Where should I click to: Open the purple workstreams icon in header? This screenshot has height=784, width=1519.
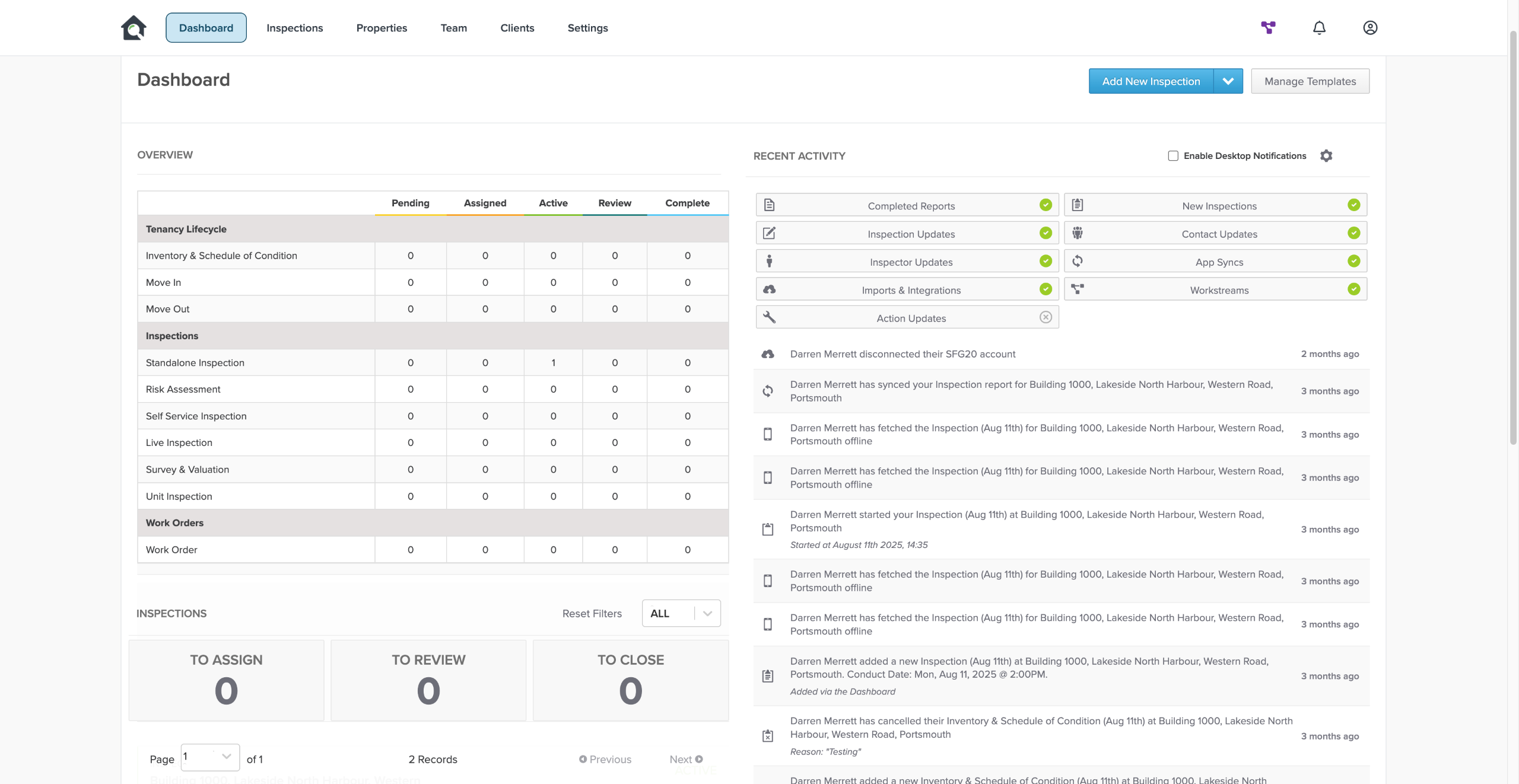1268,27
